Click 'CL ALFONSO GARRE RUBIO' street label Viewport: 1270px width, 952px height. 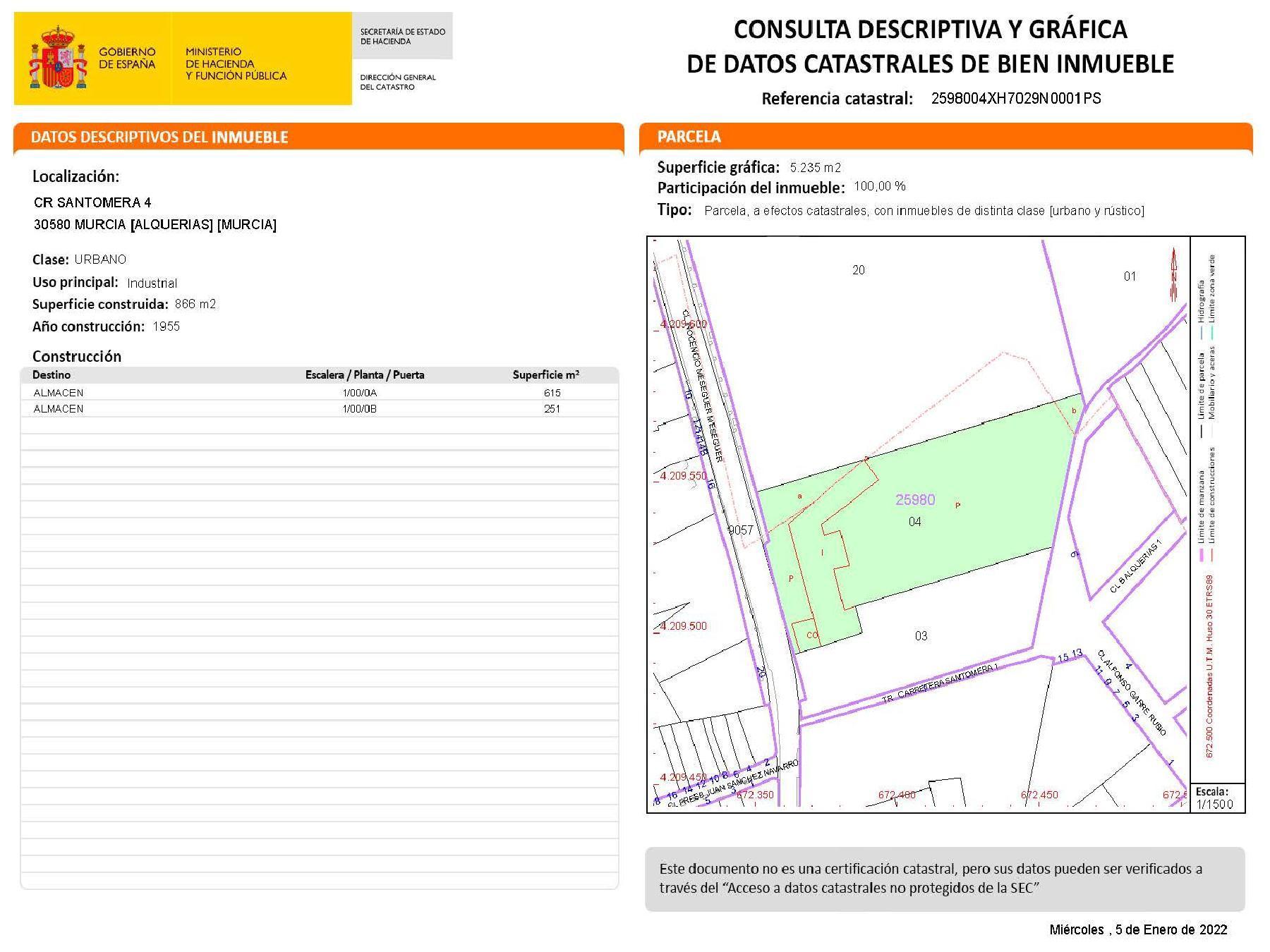tap(1132, 692)
